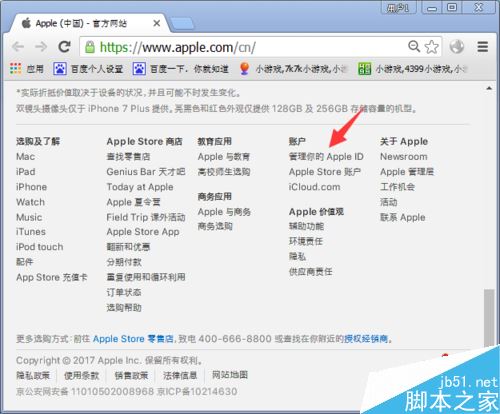Click the vertical scrollbar thumb

point(489,318)
